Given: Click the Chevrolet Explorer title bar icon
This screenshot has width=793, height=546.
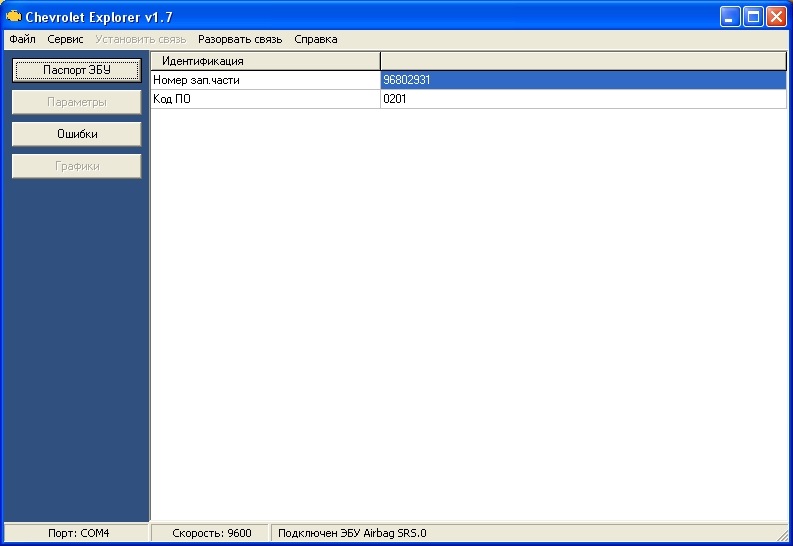Looking at the screenshot, I should 13,17.
